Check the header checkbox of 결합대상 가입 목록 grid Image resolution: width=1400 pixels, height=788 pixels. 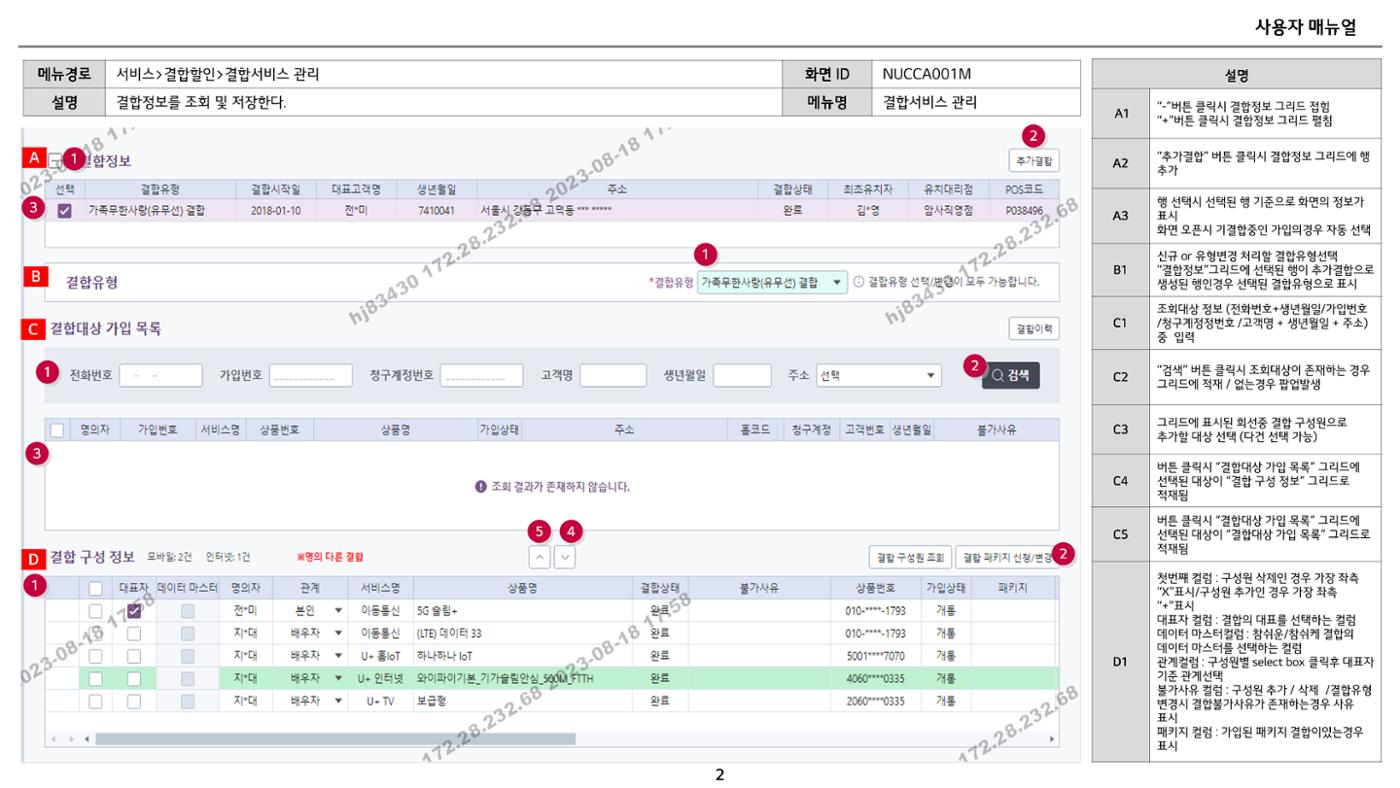click(57, 429)
